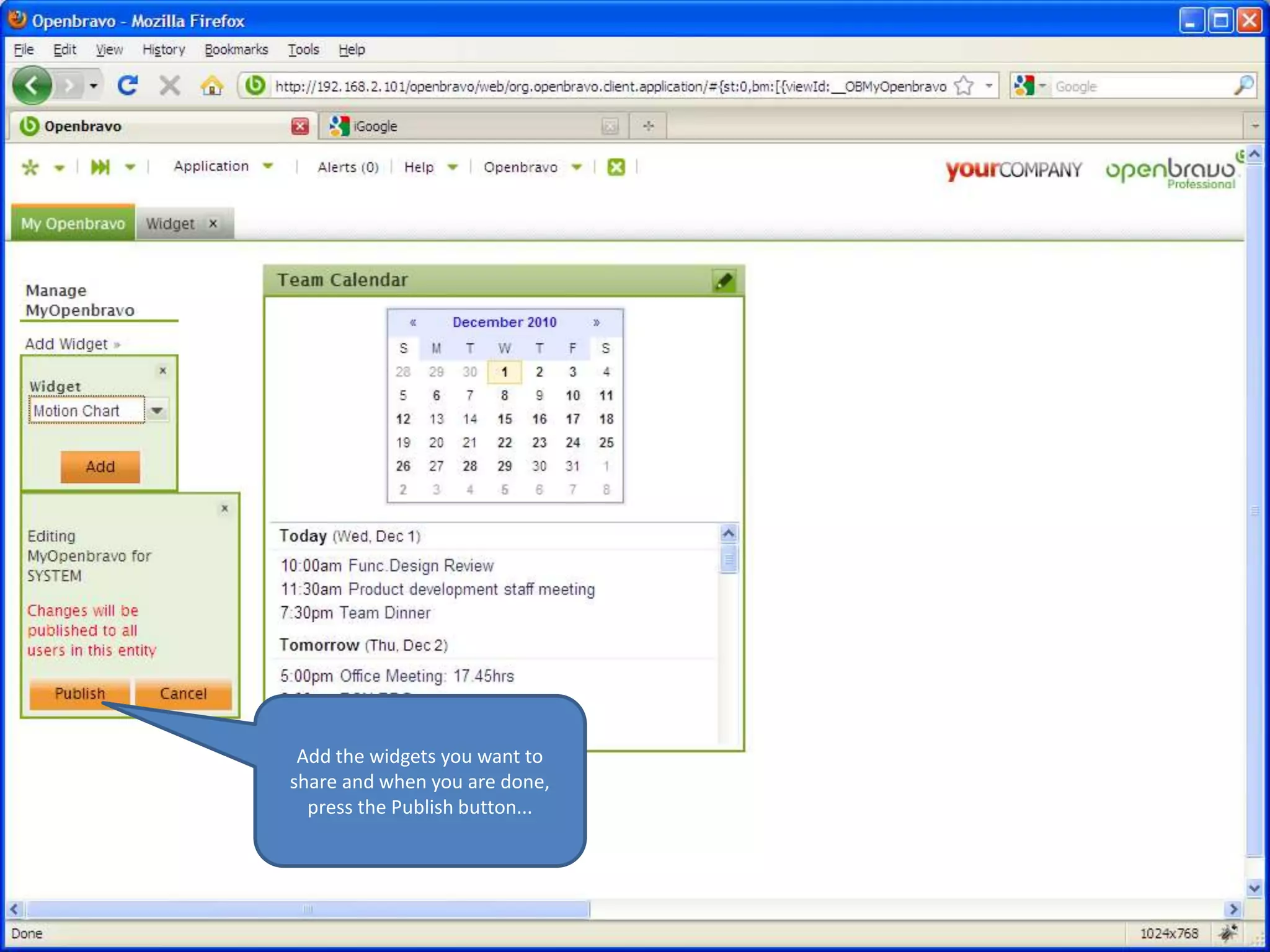Expand the quick create star dropdown
This screenshot has width=1270, height=952.
(60, 167)
